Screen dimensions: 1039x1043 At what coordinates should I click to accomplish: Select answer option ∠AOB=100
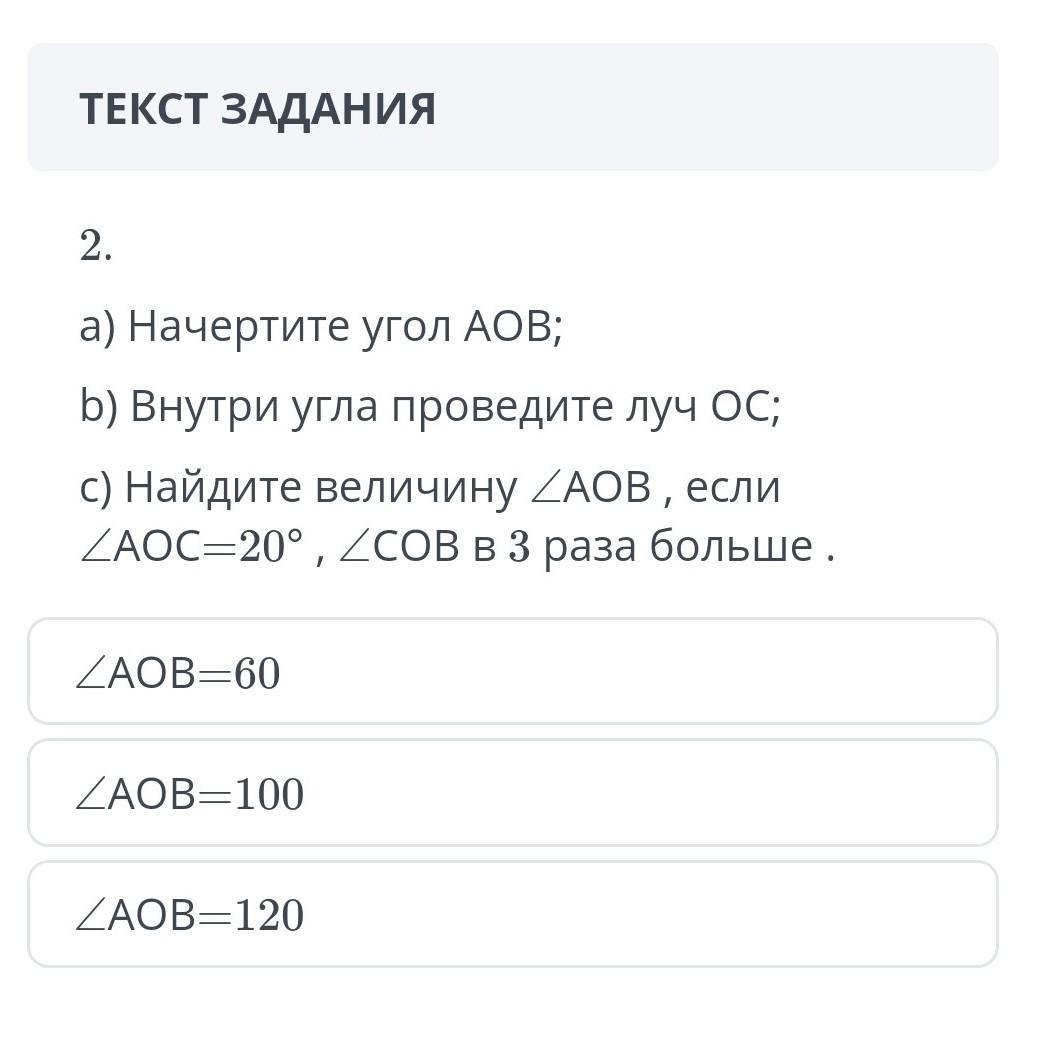pyautogui.click(x=512, y=793)
